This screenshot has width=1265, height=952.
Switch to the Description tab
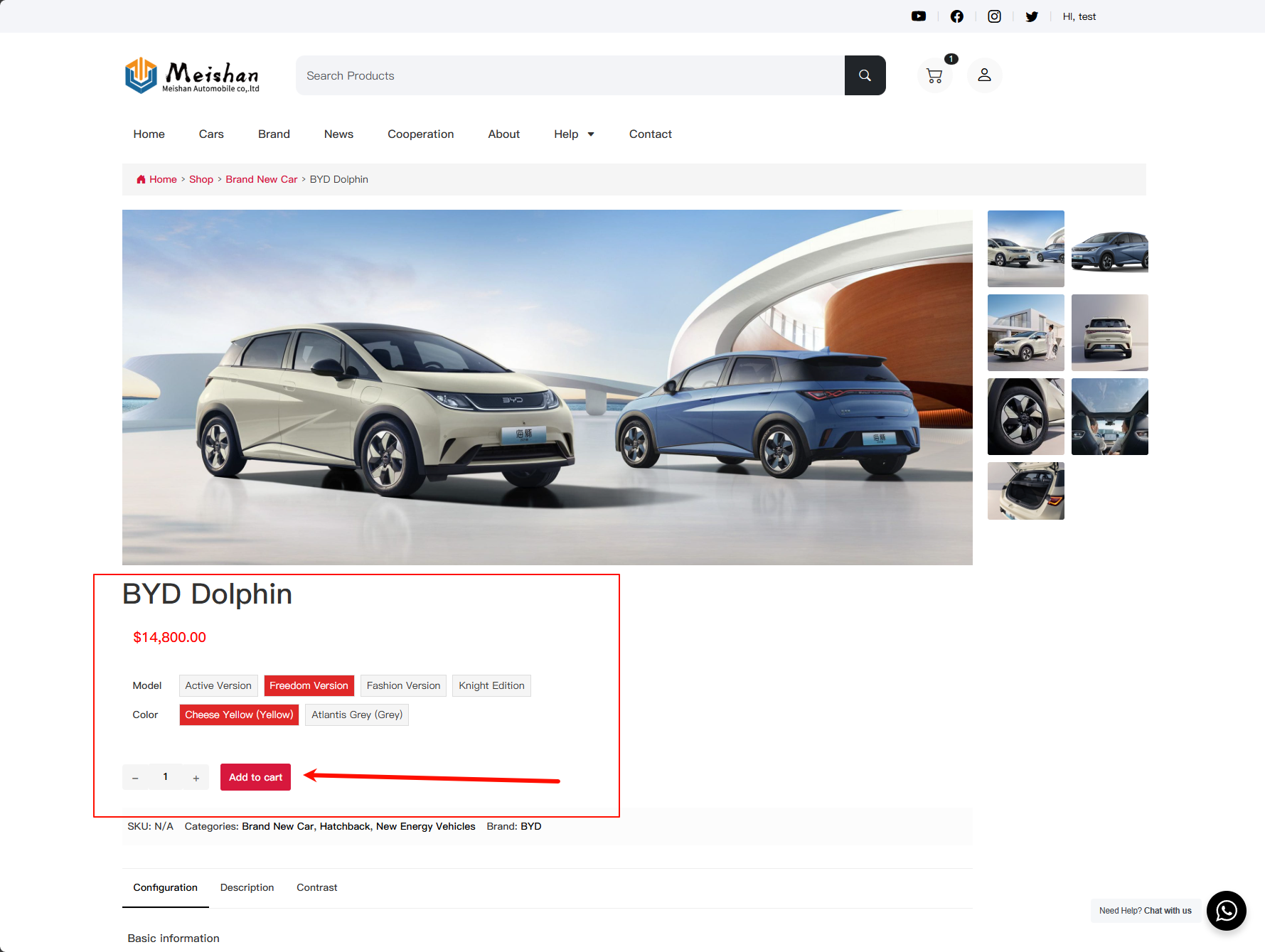tap(247, 887)
